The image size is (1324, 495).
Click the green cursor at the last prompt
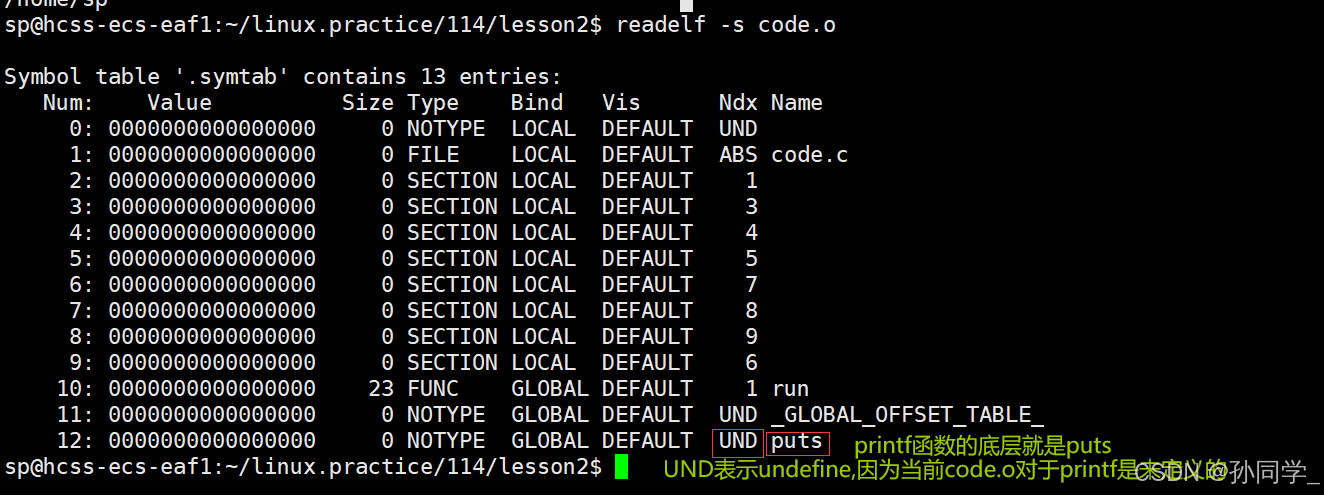(x=622, y=466)
